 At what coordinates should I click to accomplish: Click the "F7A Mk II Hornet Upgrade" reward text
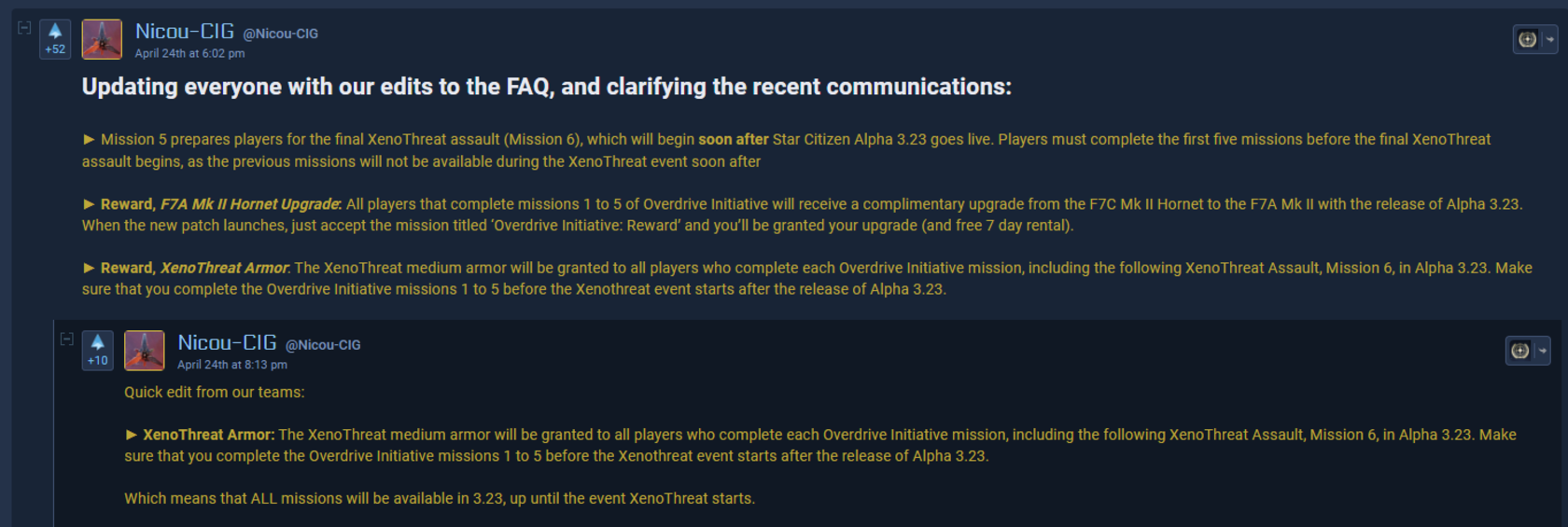pos(249,204)
